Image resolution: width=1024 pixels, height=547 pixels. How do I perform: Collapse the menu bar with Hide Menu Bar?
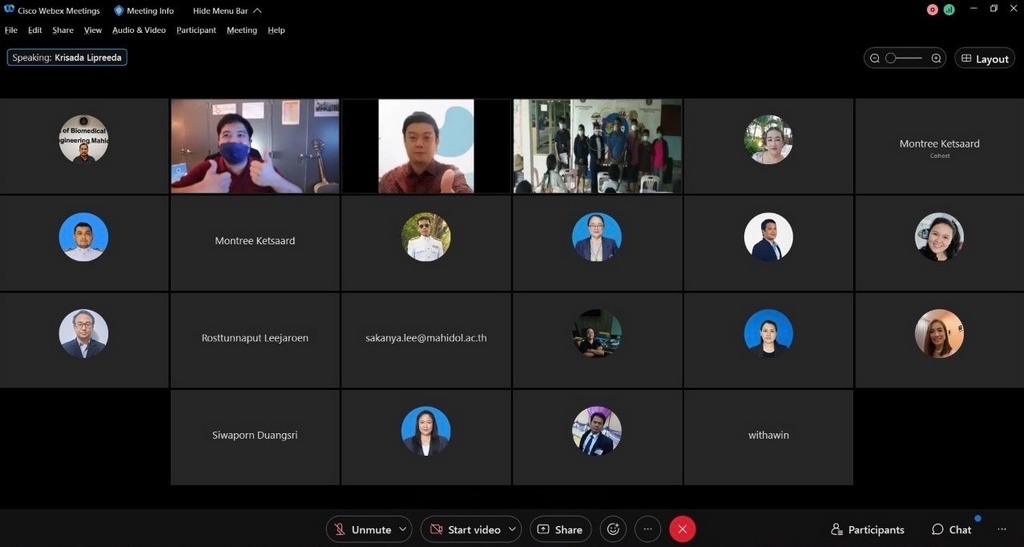coord(228,11)
